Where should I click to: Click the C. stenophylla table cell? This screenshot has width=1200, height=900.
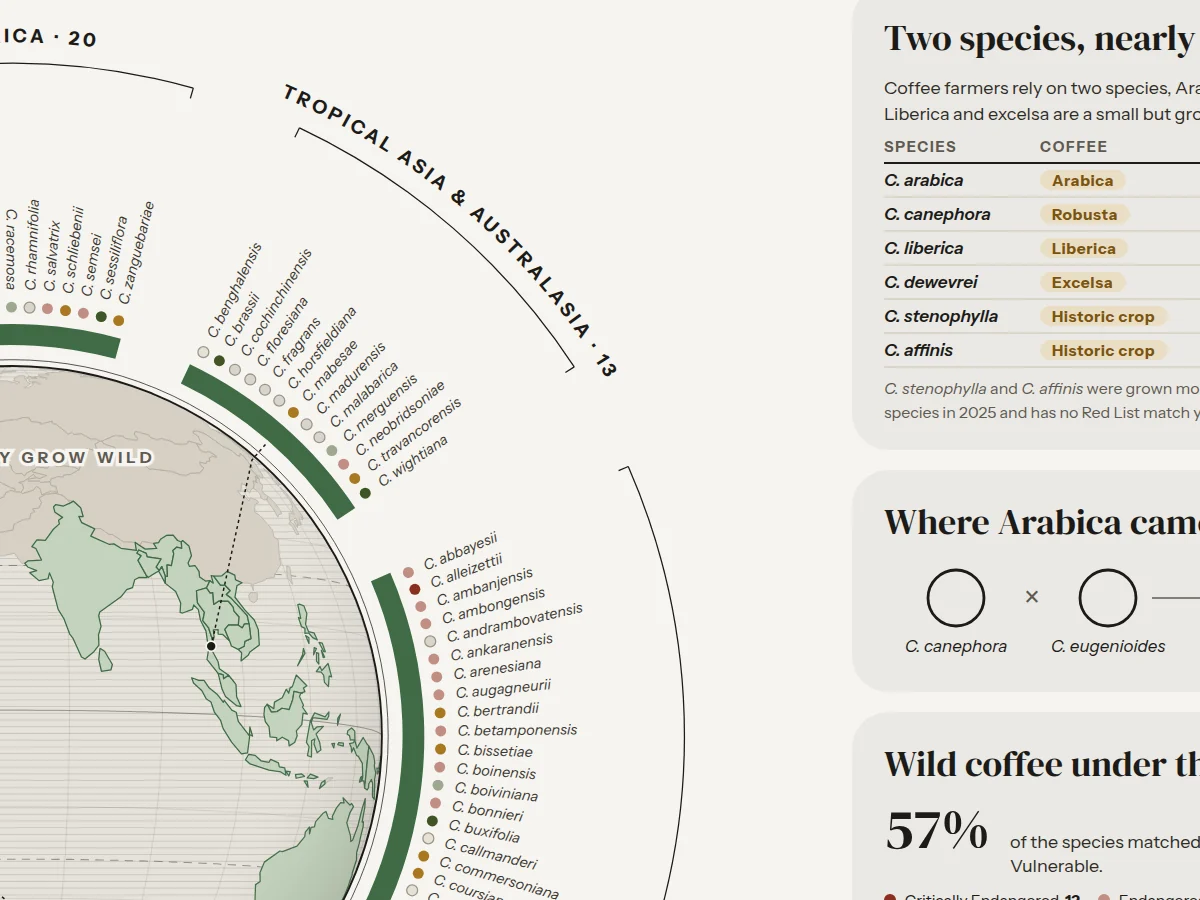941,317
